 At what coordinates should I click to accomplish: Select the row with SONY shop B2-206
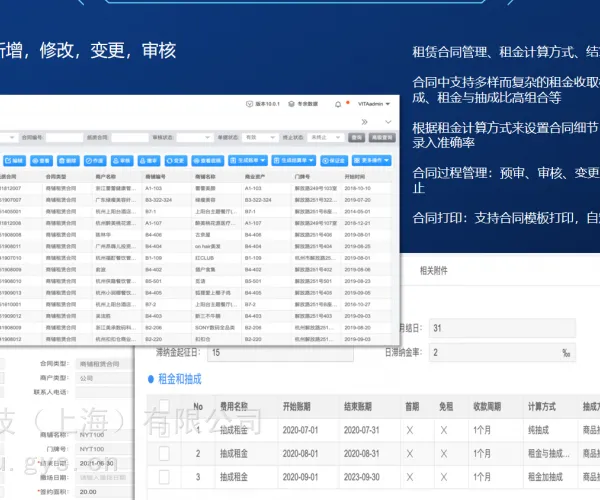(196, 327)
